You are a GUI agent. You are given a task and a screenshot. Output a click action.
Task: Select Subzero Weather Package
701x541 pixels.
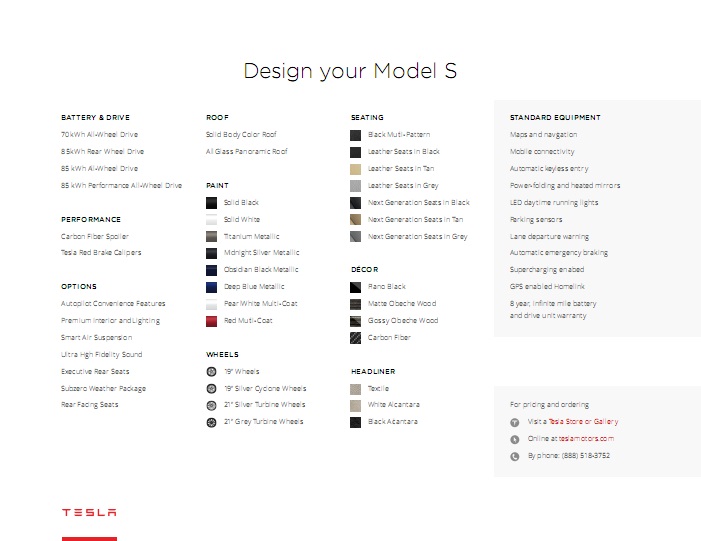point(103,389)
